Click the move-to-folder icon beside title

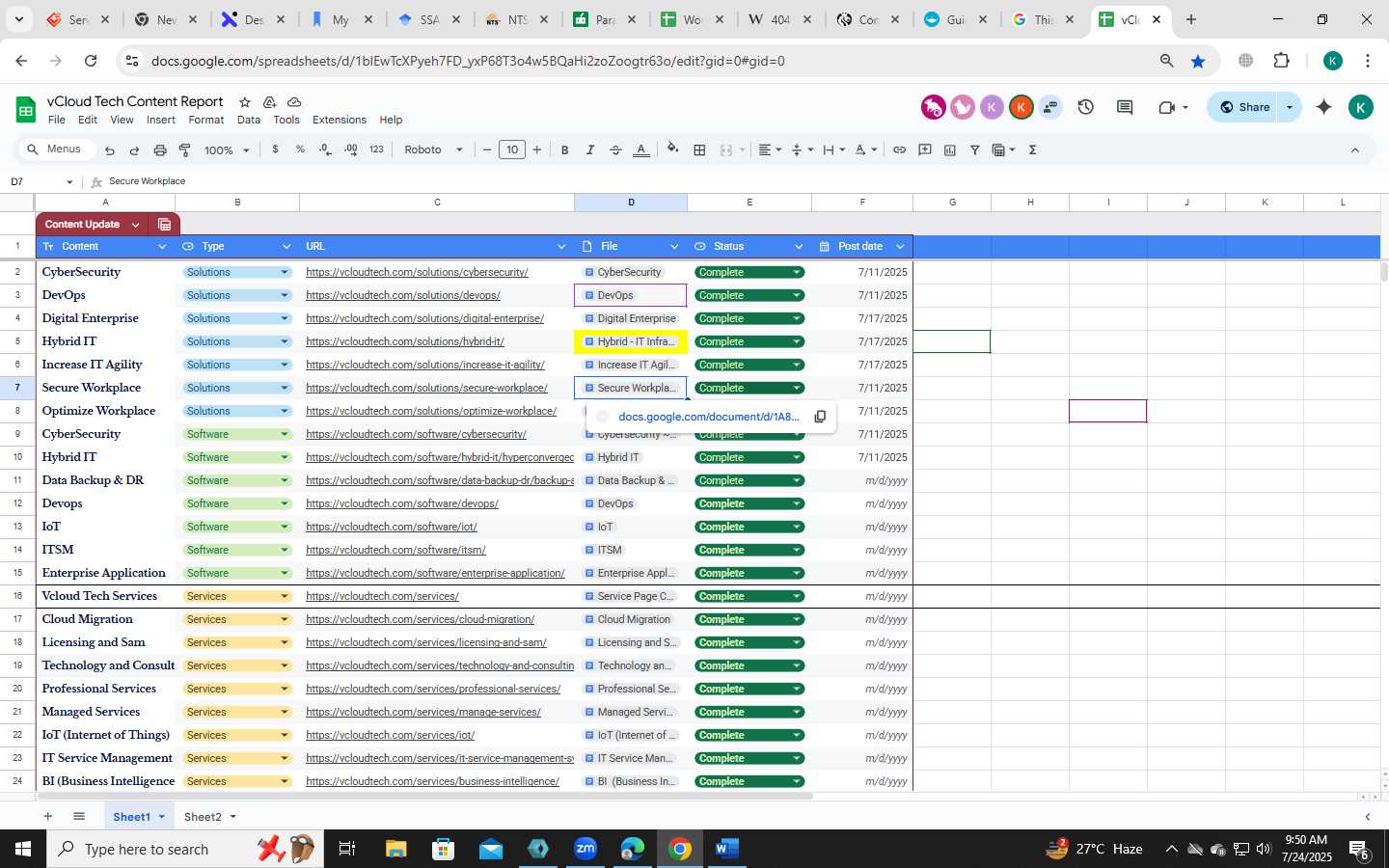point(269,101)
